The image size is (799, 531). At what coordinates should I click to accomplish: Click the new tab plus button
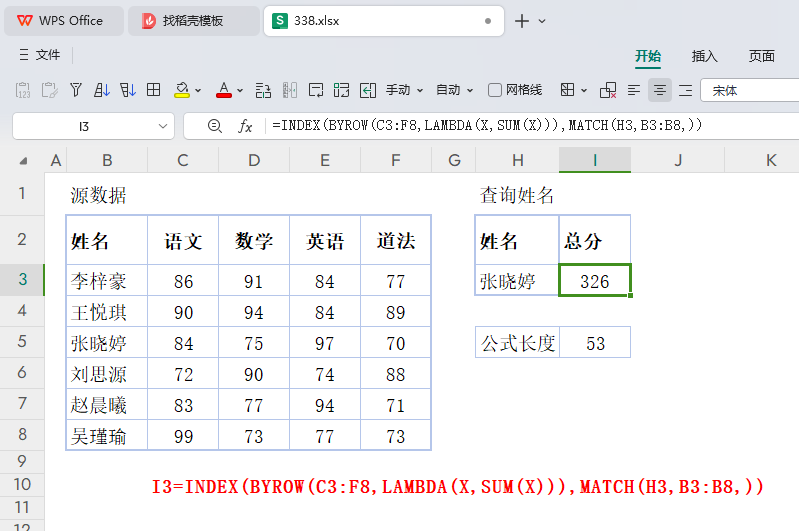click(522, 21)
